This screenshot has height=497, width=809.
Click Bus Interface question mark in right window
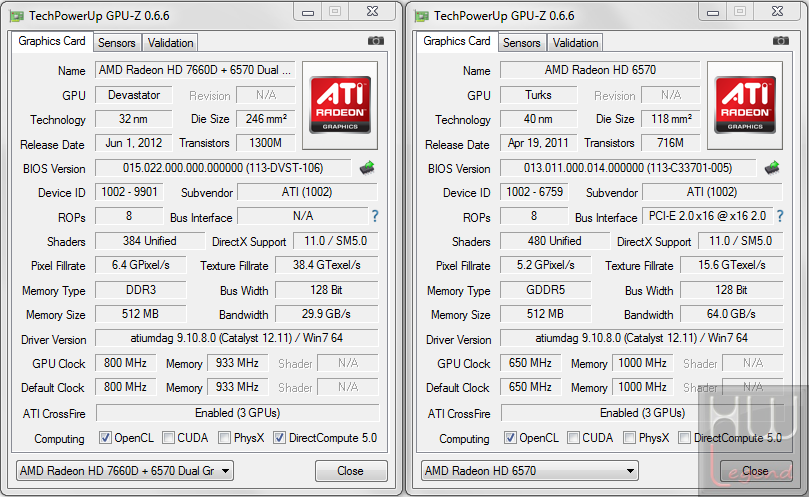click(x=780, y=216)
